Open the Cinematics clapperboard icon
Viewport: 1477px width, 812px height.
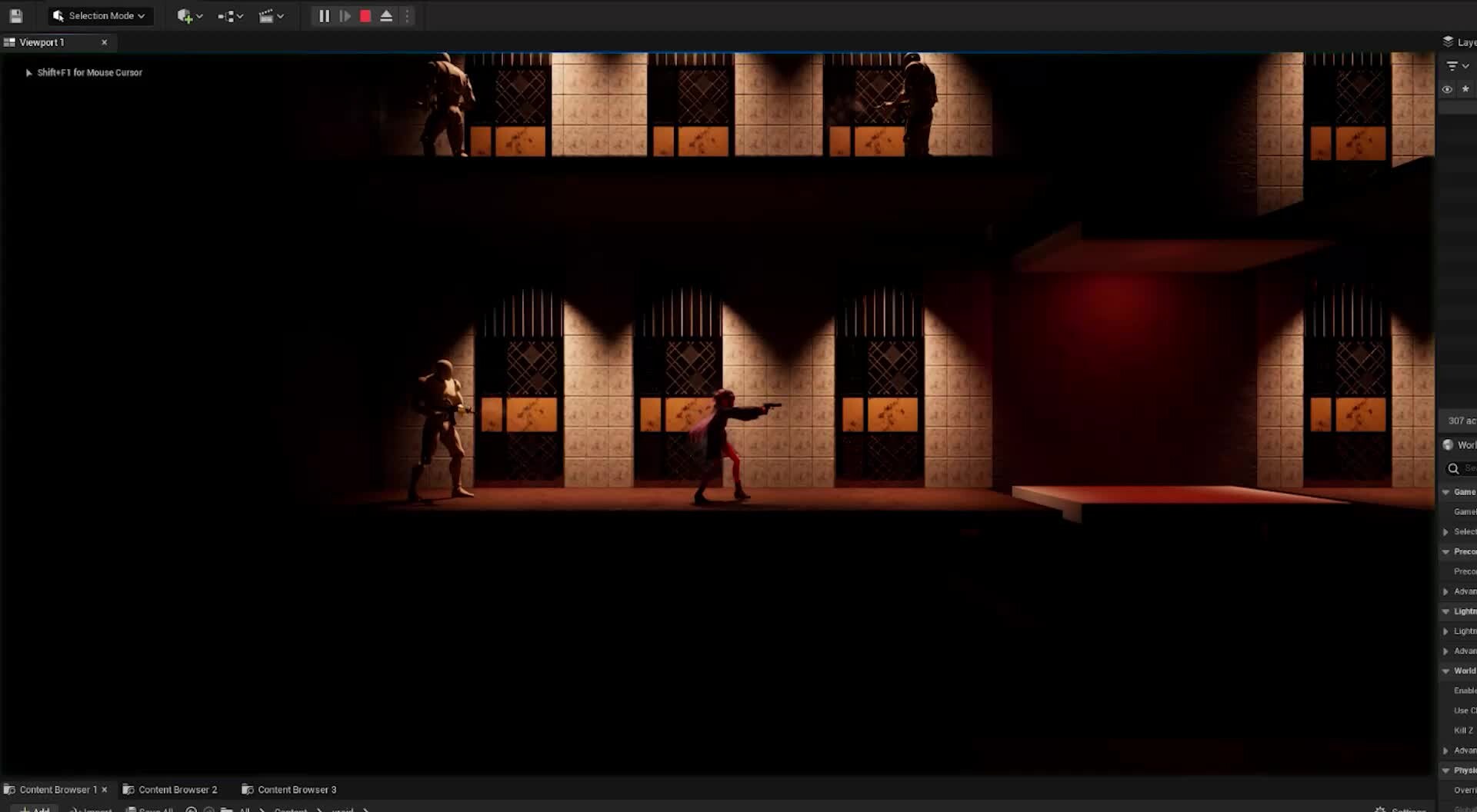267,15
